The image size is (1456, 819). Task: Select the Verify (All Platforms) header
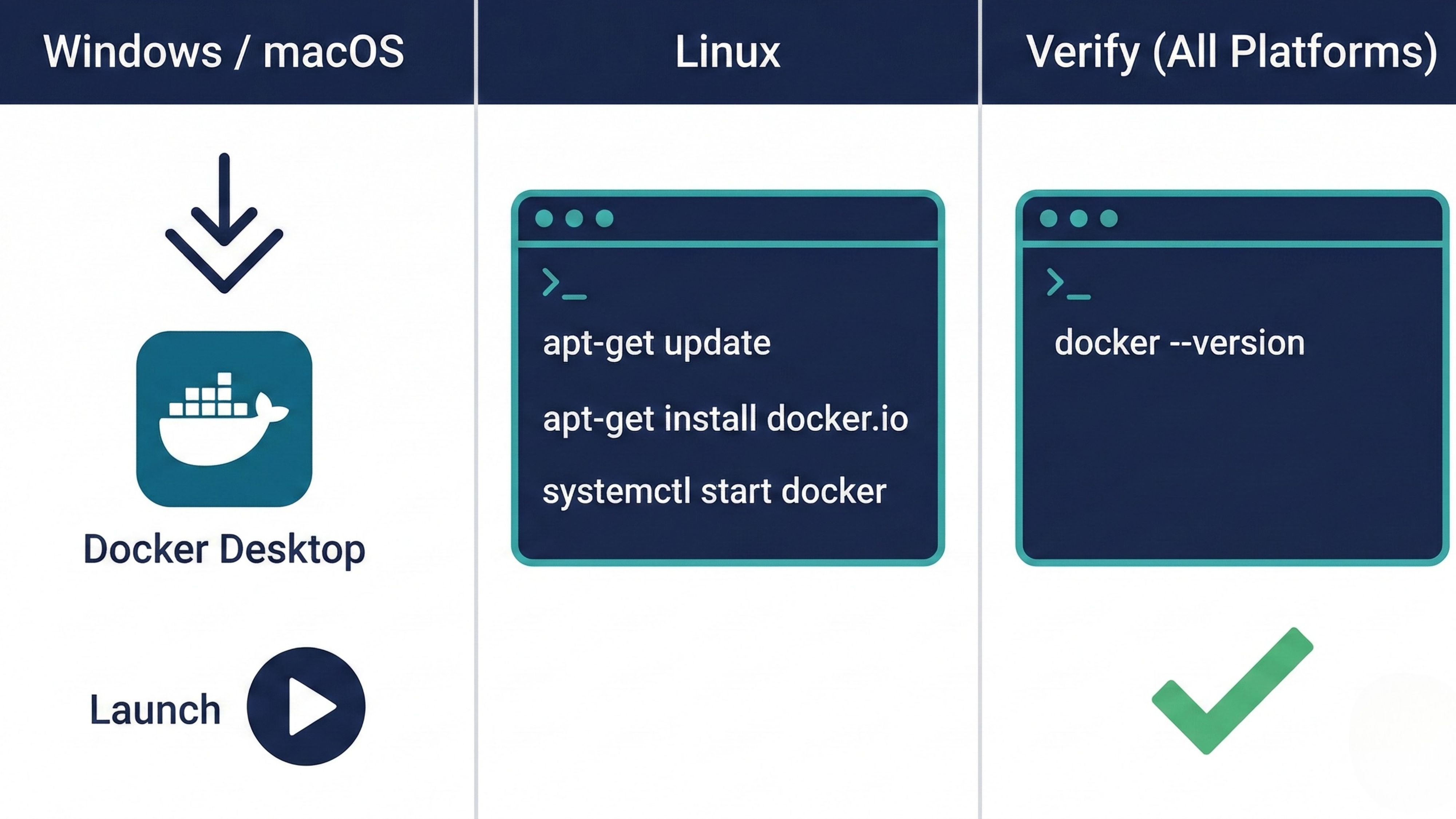(1231, 52)
